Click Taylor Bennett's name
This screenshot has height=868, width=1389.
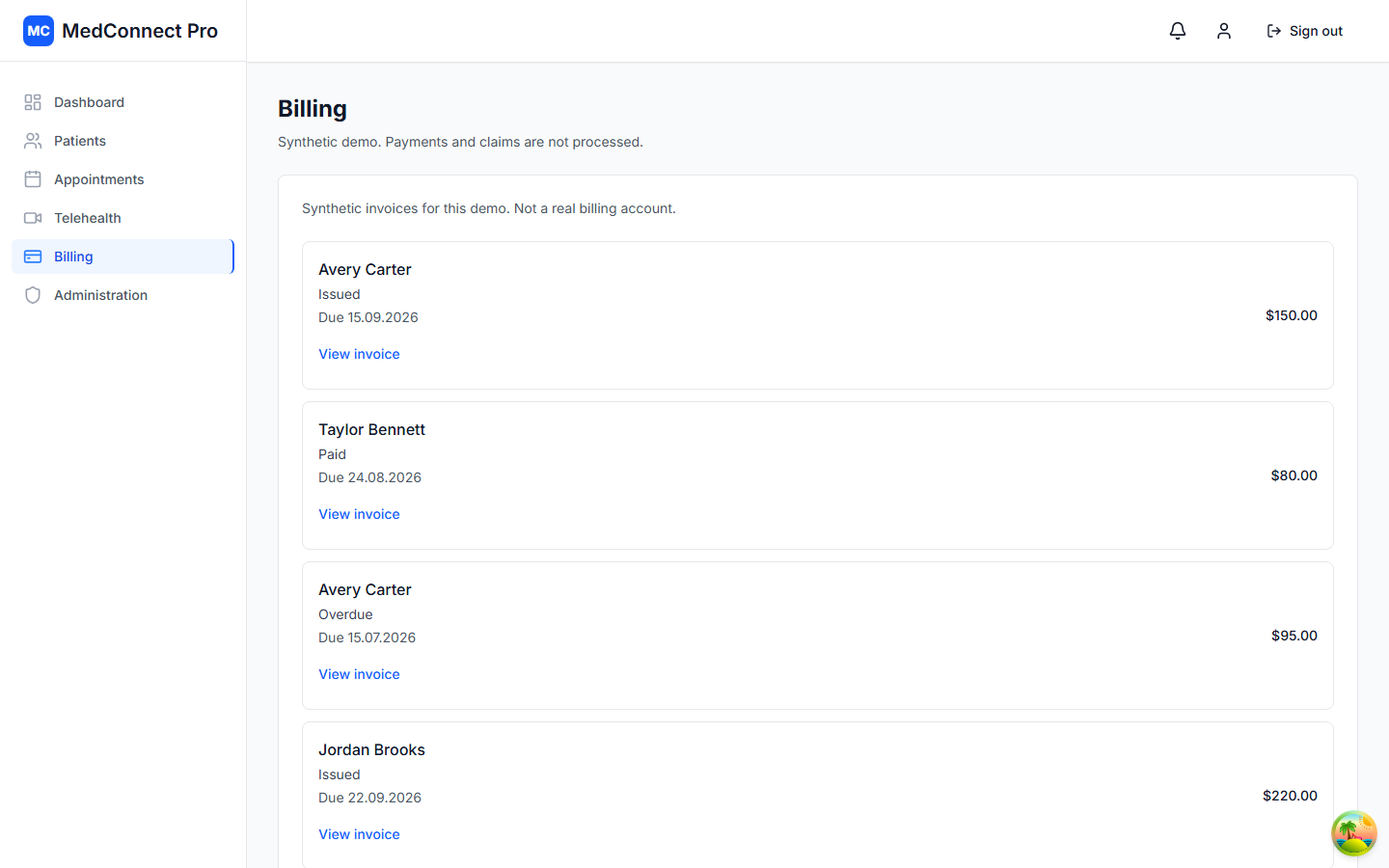click(371, 429)
